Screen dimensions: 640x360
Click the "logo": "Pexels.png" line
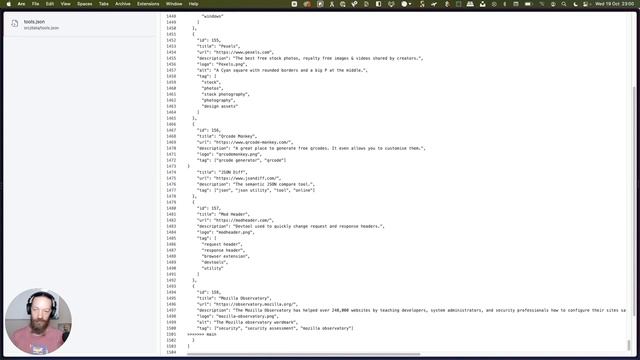222,64
